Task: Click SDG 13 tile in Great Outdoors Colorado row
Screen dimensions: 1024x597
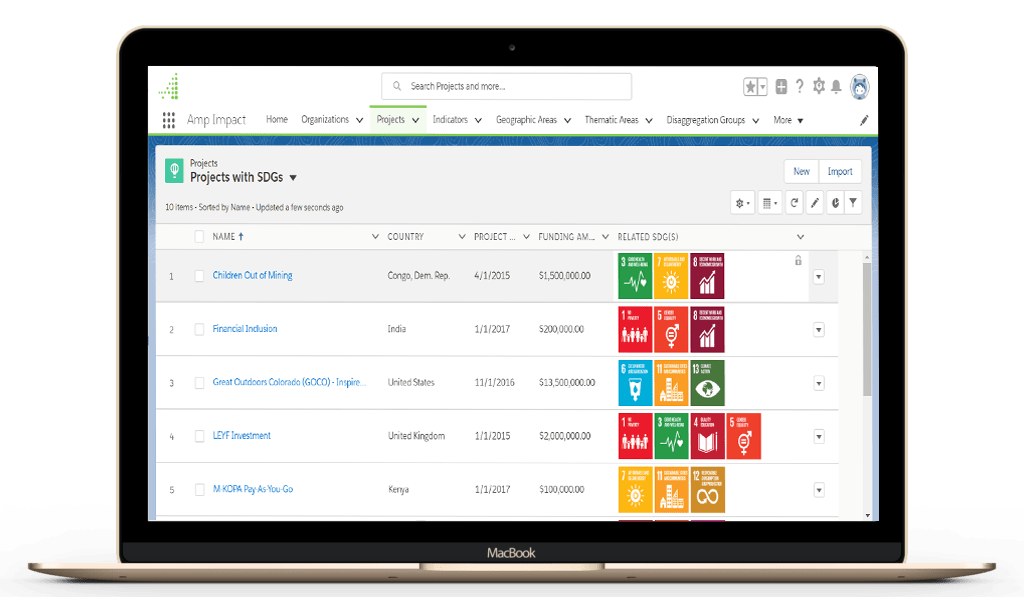Action: click(708, 383)
